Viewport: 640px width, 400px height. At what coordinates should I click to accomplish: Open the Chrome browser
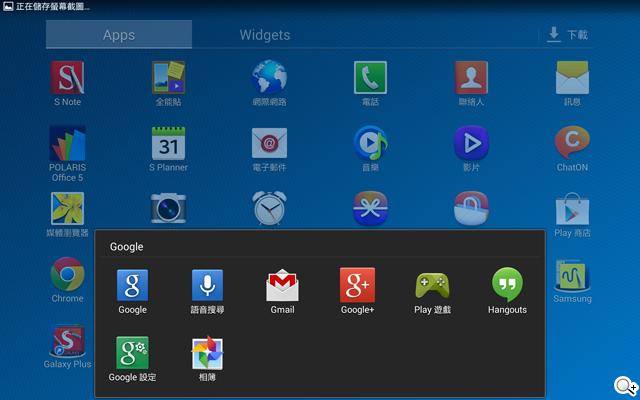click(x=67, y=274)
